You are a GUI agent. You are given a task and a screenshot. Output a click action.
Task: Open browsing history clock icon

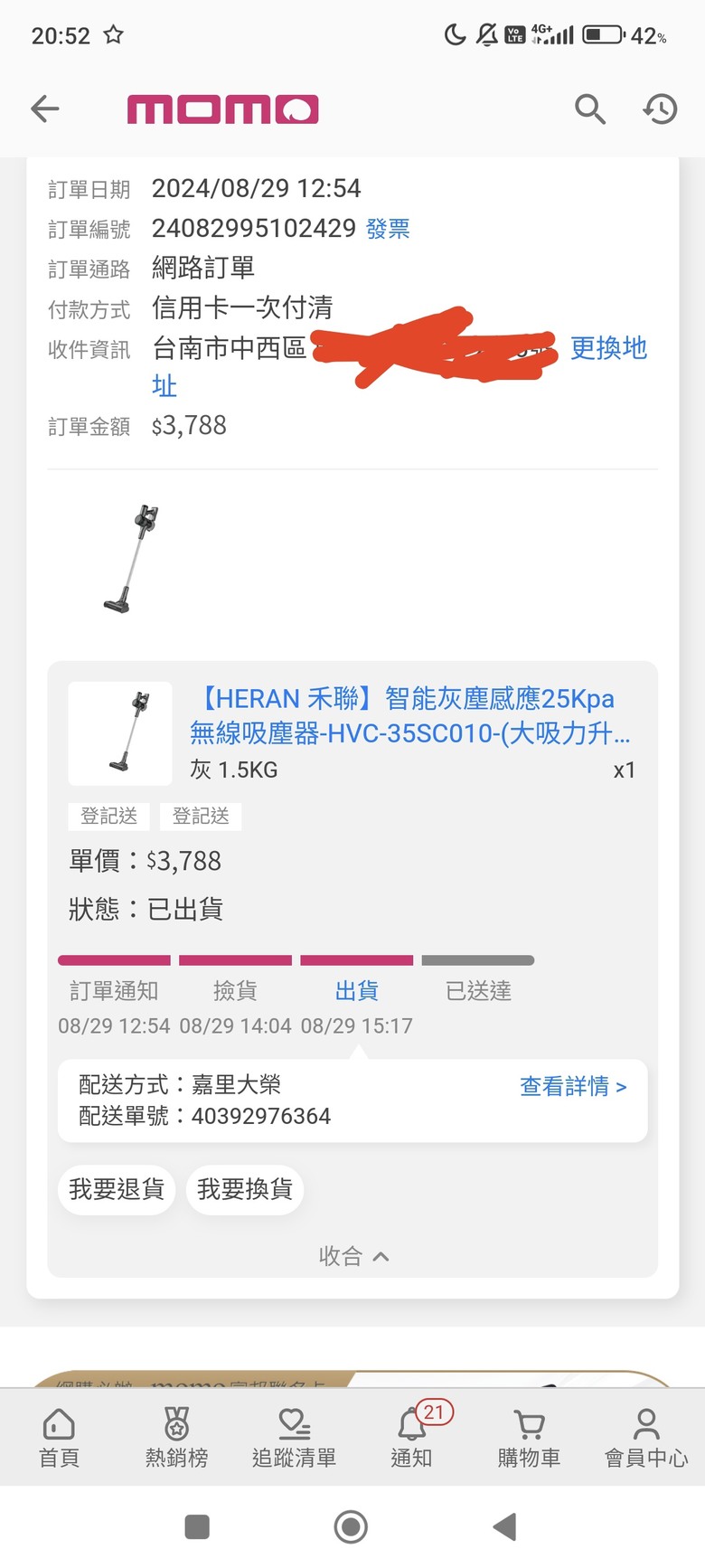[x=661, y=109]
